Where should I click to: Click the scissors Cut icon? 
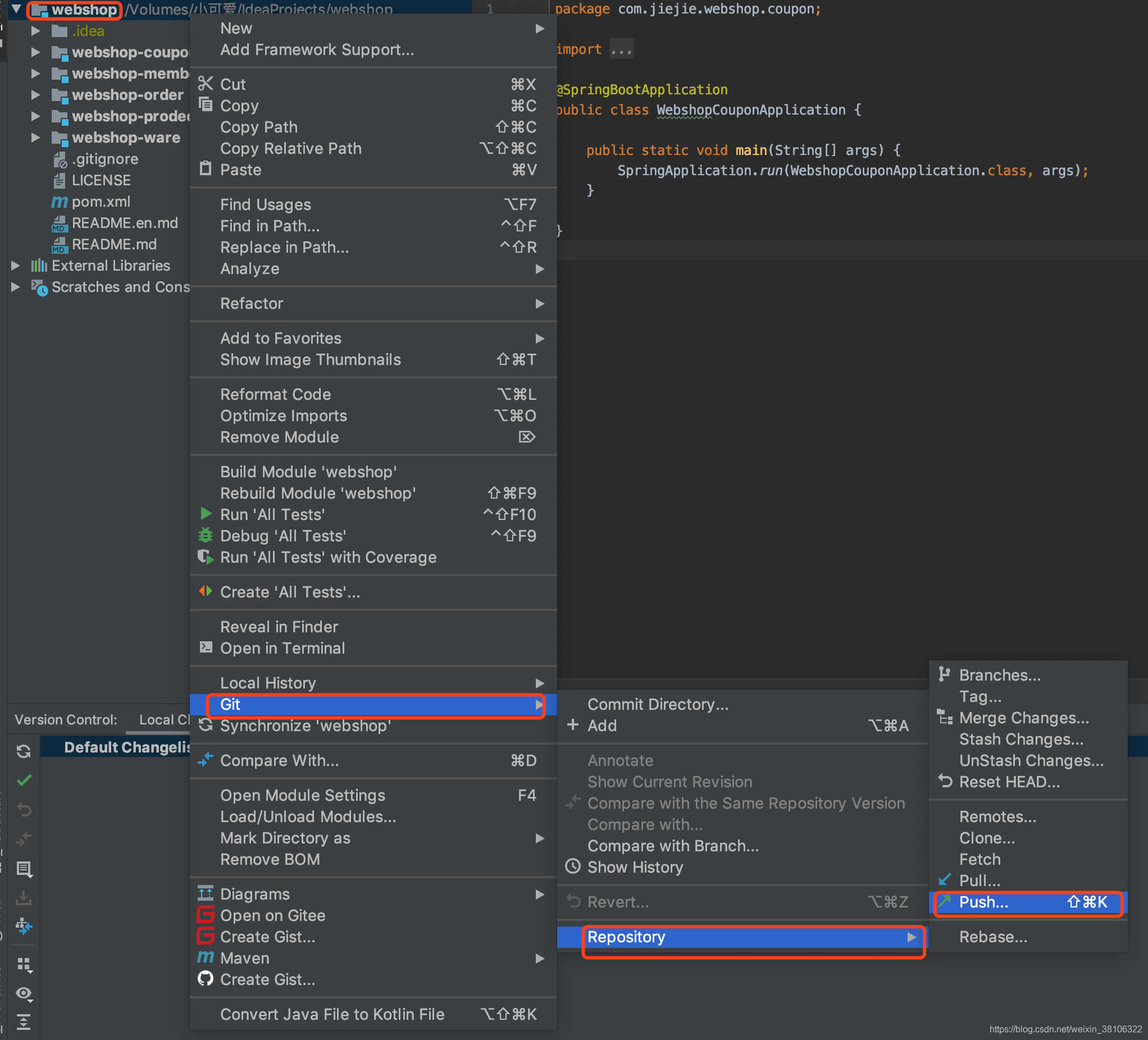[x=206, y=84]
